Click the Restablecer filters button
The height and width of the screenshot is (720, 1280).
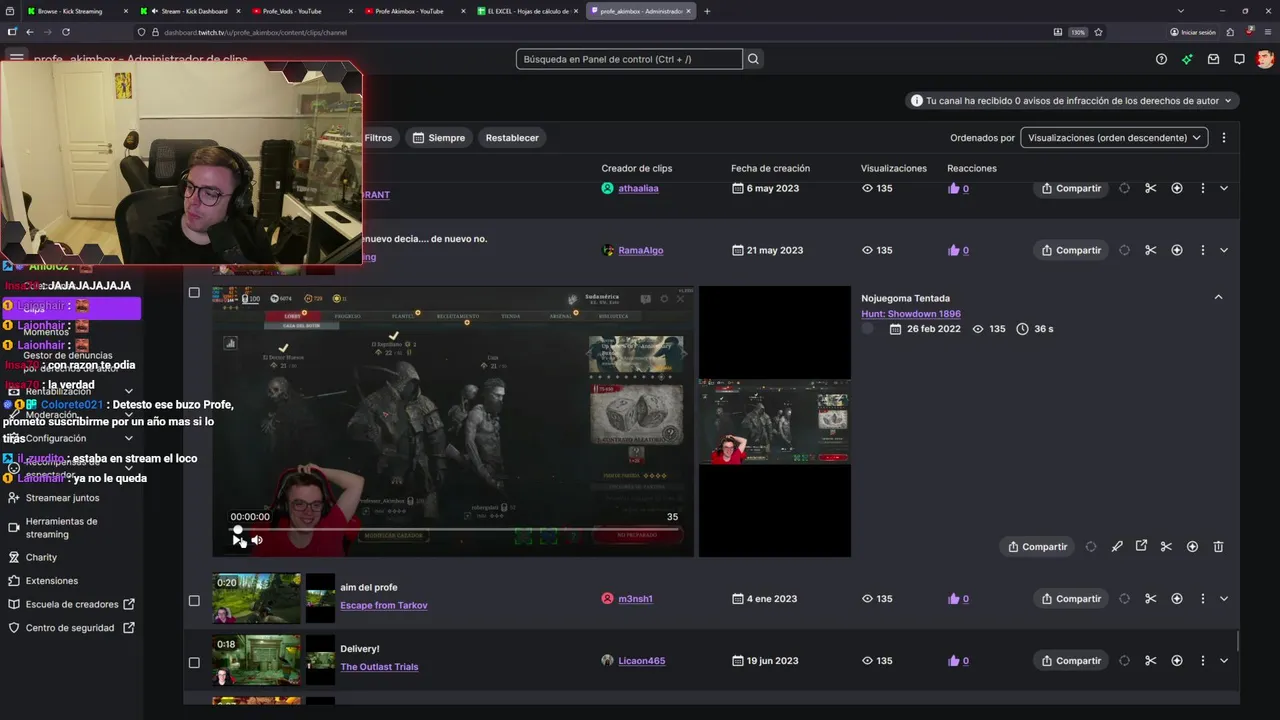click(x=512, y=138)
